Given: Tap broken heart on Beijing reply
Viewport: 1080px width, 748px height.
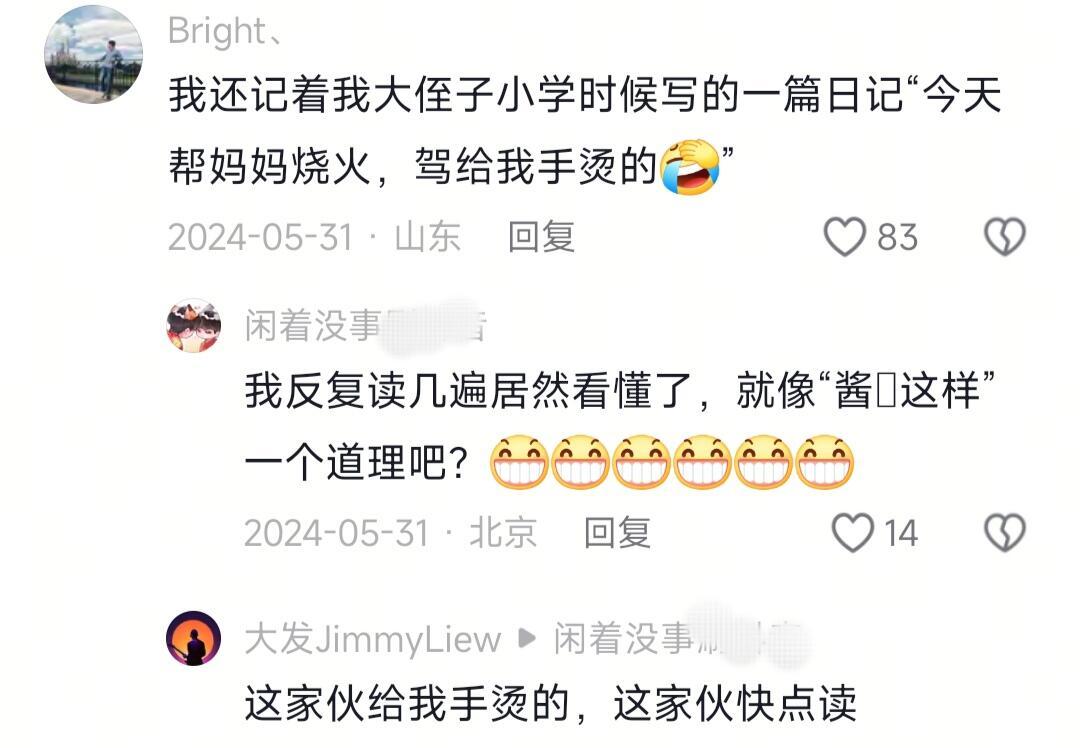Looking at the screenshot, I should (x=1005, y=532).
